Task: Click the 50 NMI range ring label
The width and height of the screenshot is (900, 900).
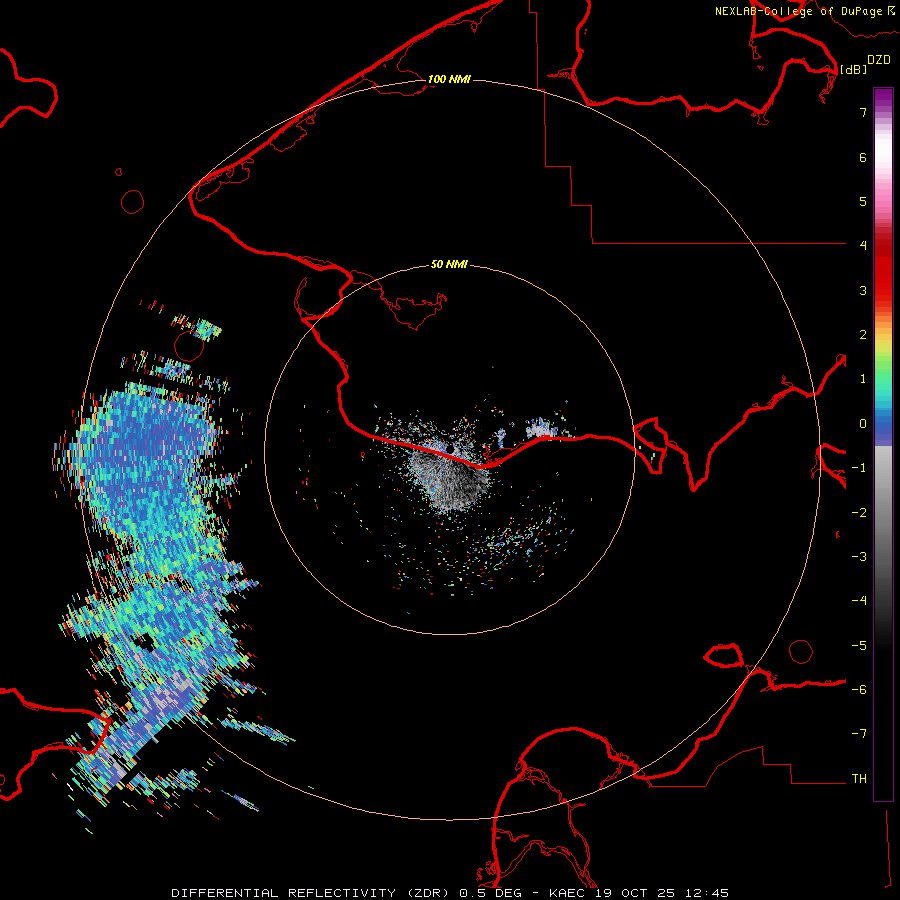Action: [x=449, y=265]
